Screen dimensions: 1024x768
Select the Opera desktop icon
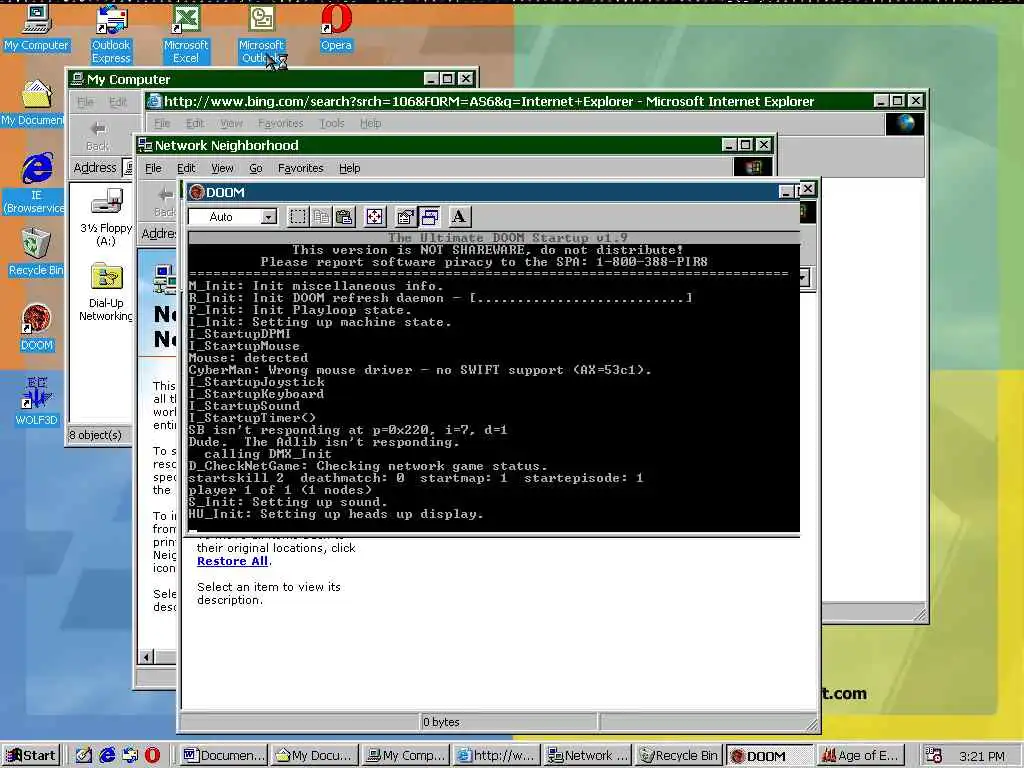pos(336,29)
